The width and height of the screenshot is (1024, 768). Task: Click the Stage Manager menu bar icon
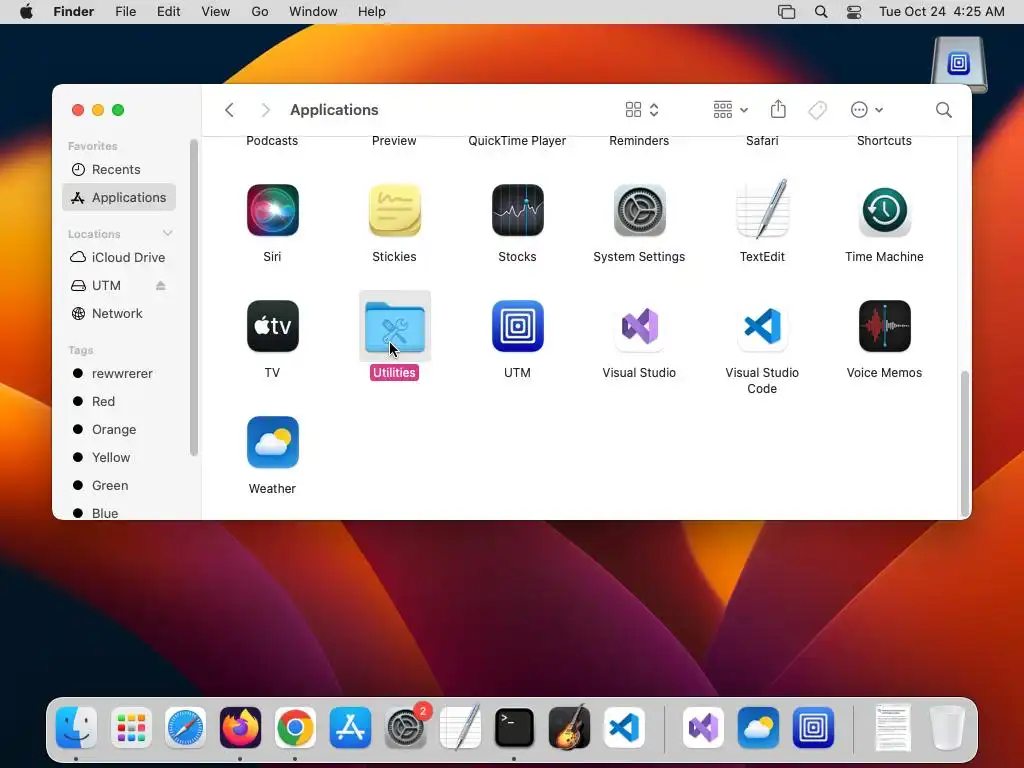tap(786, 12)
